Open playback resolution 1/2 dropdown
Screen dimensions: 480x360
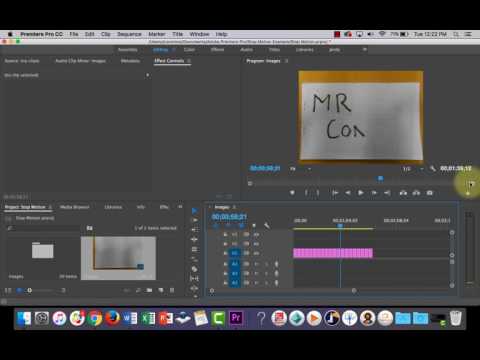413,169
